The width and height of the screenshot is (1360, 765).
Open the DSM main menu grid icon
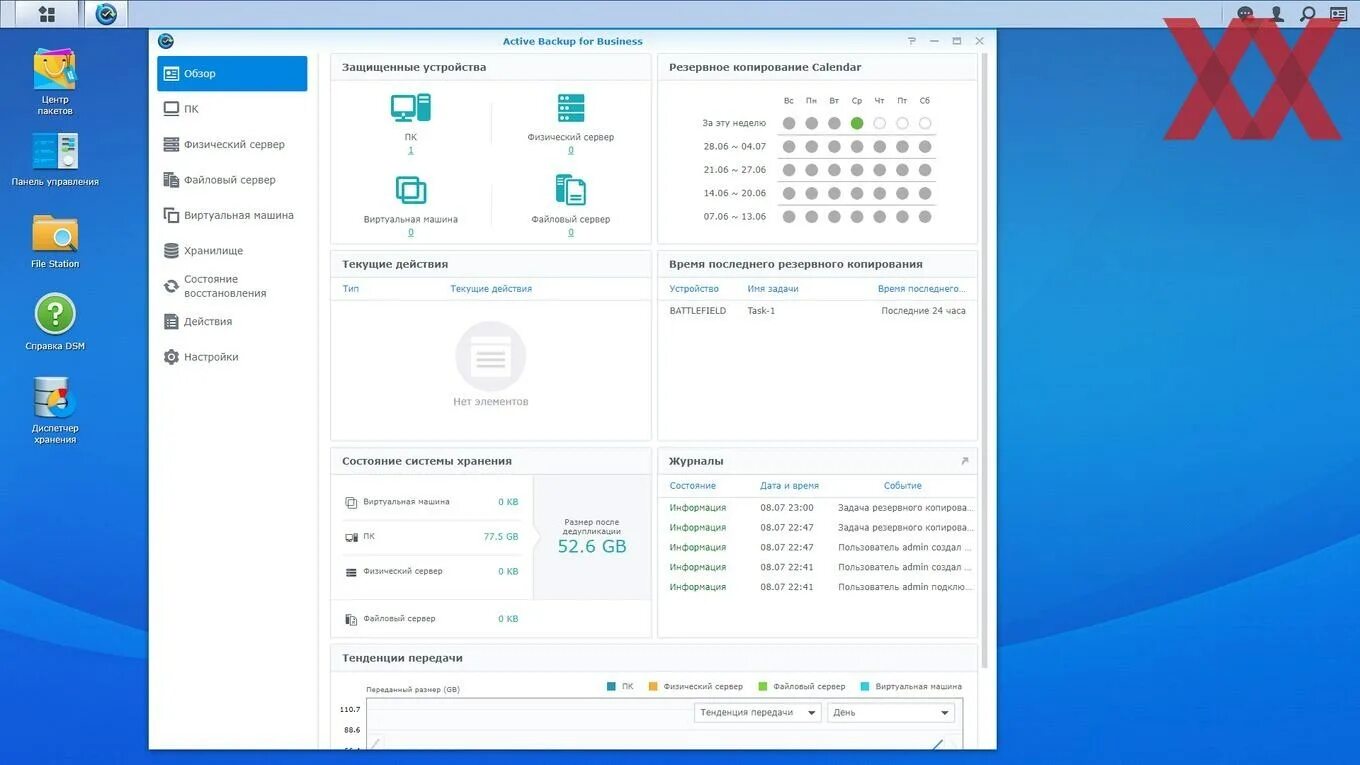(46, 14)
